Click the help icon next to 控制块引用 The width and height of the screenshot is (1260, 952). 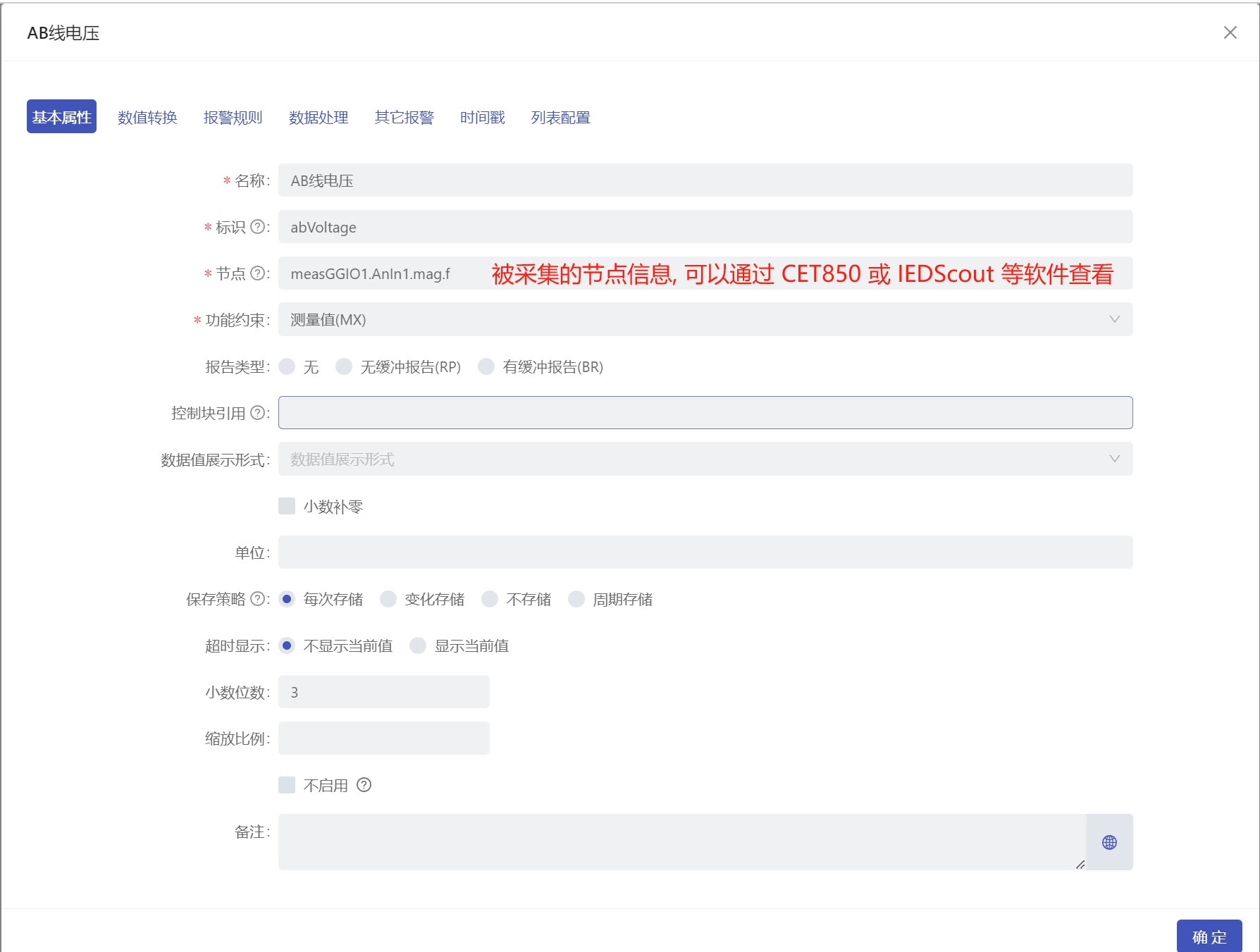point(258,413)
